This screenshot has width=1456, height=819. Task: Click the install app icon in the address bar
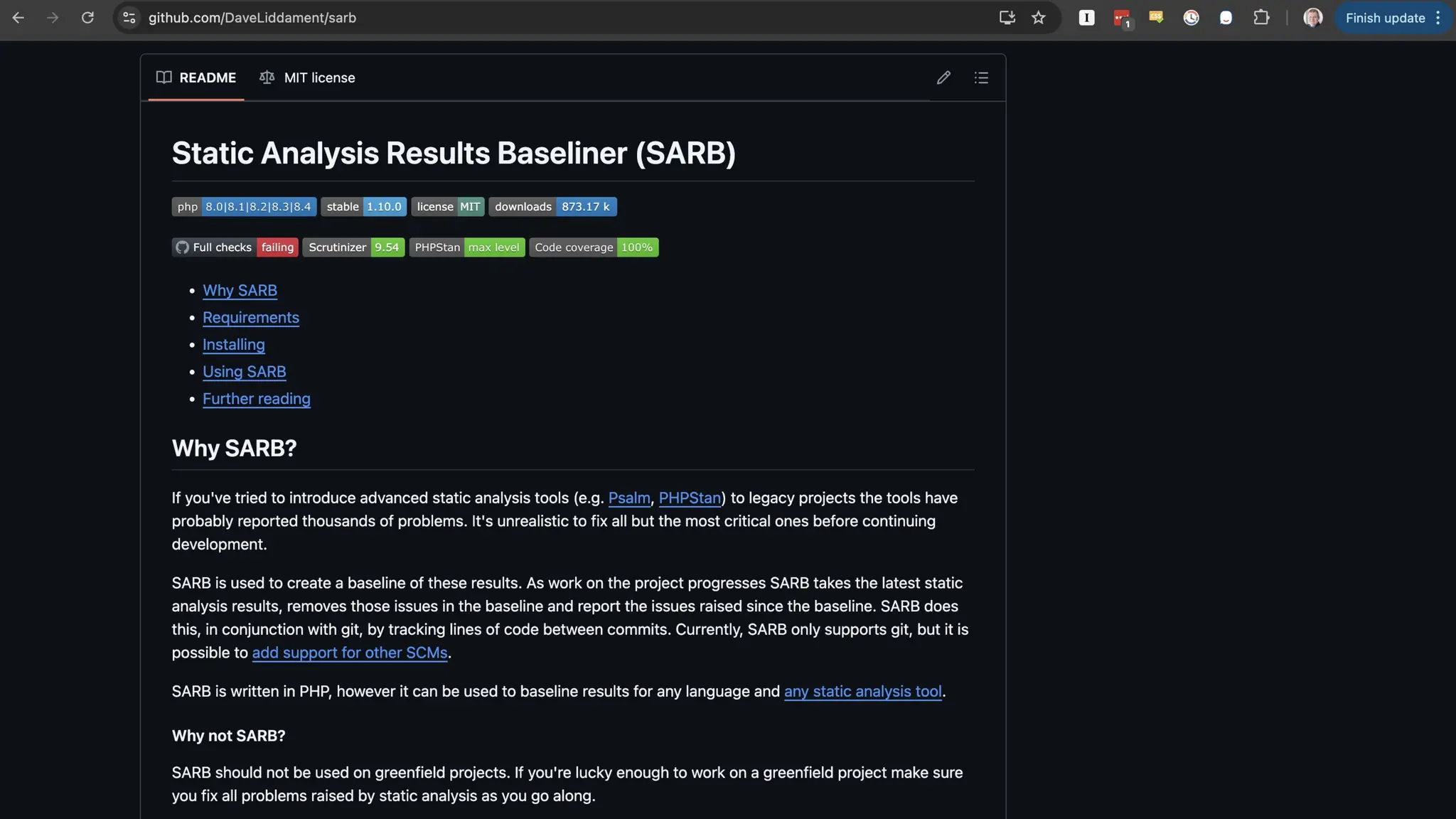(1007, 18)
